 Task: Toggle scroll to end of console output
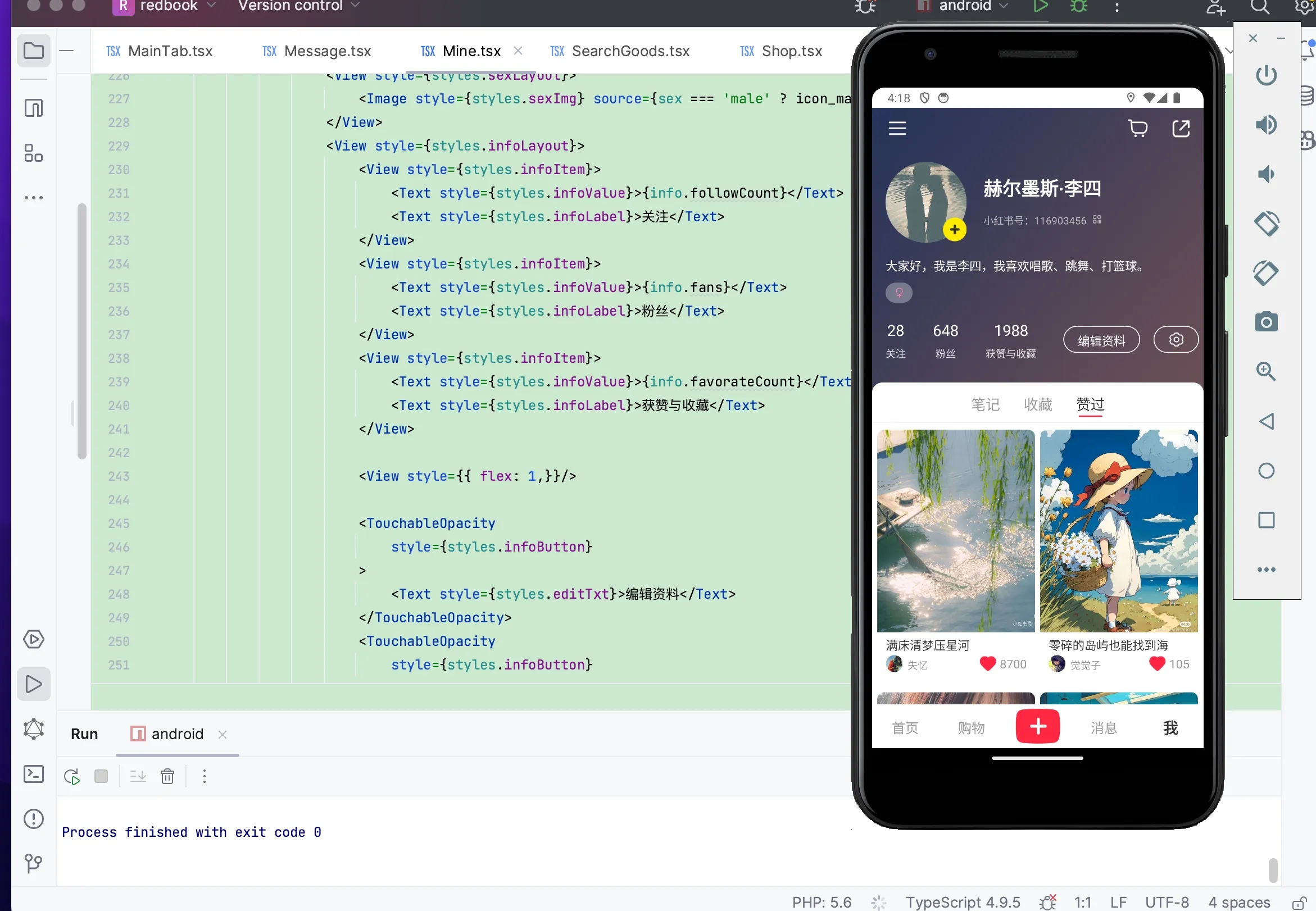coord(138,776)
